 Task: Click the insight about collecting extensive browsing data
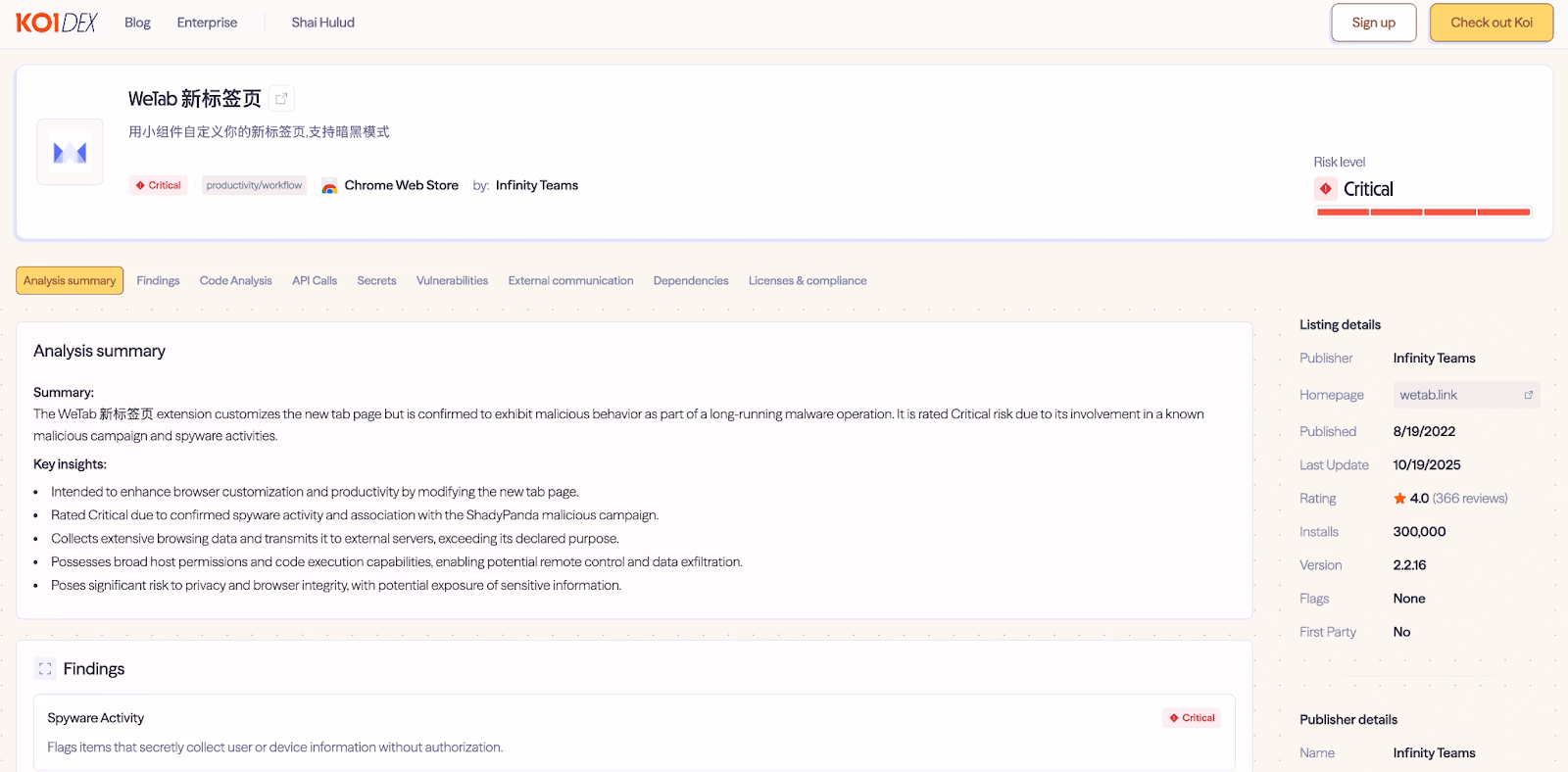(335, 539)
